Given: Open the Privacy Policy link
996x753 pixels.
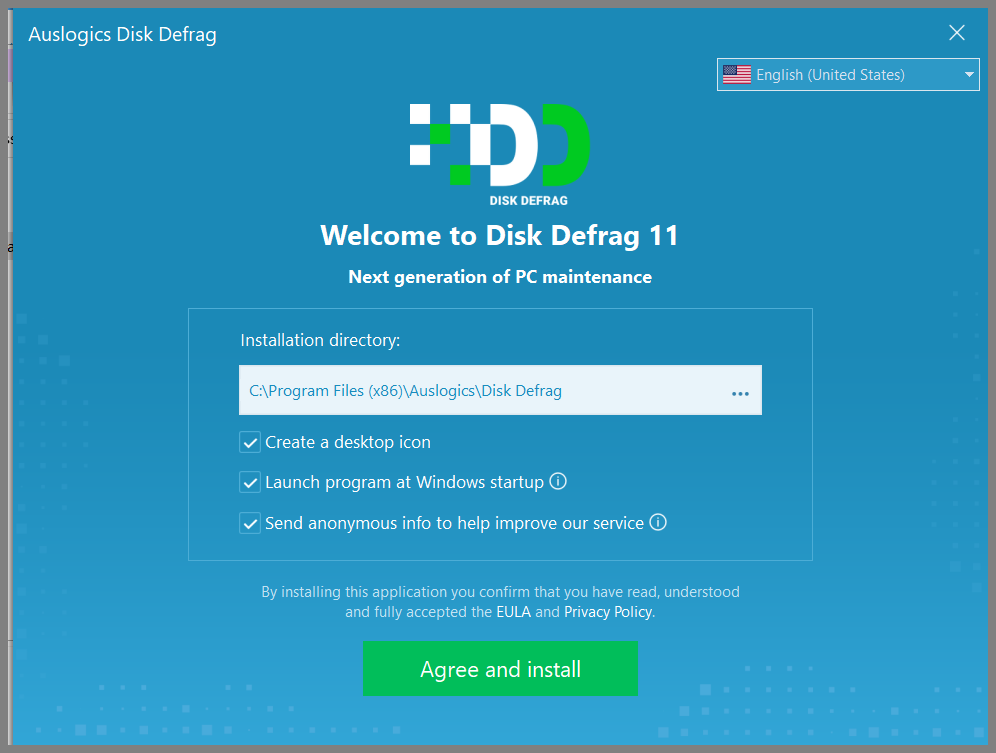Looking at the screenshot, I should pyautogui.click(x=608, y=612).
